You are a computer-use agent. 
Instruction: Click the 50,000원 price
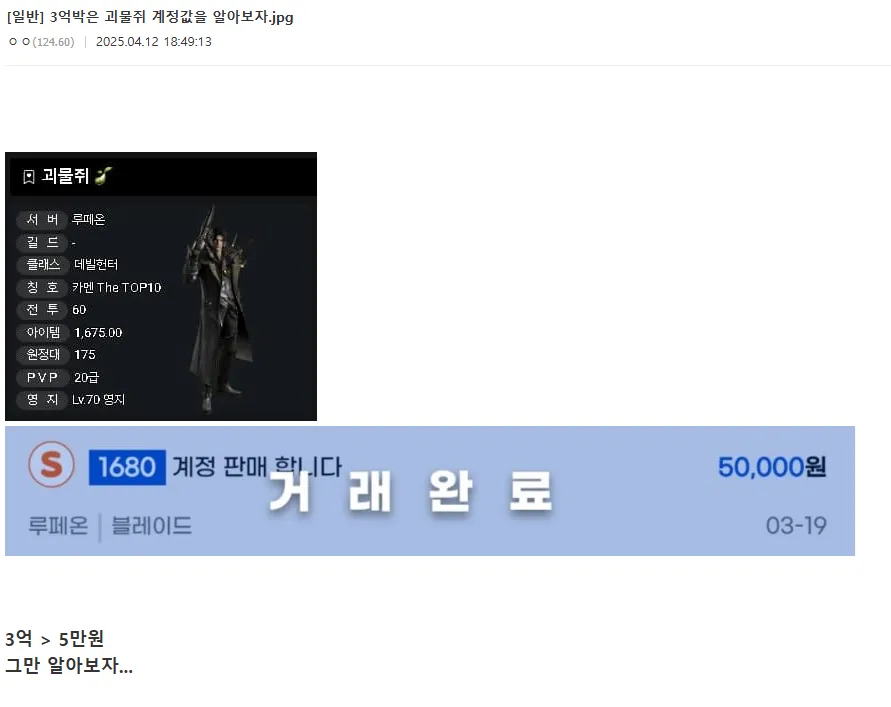(772, 467)
